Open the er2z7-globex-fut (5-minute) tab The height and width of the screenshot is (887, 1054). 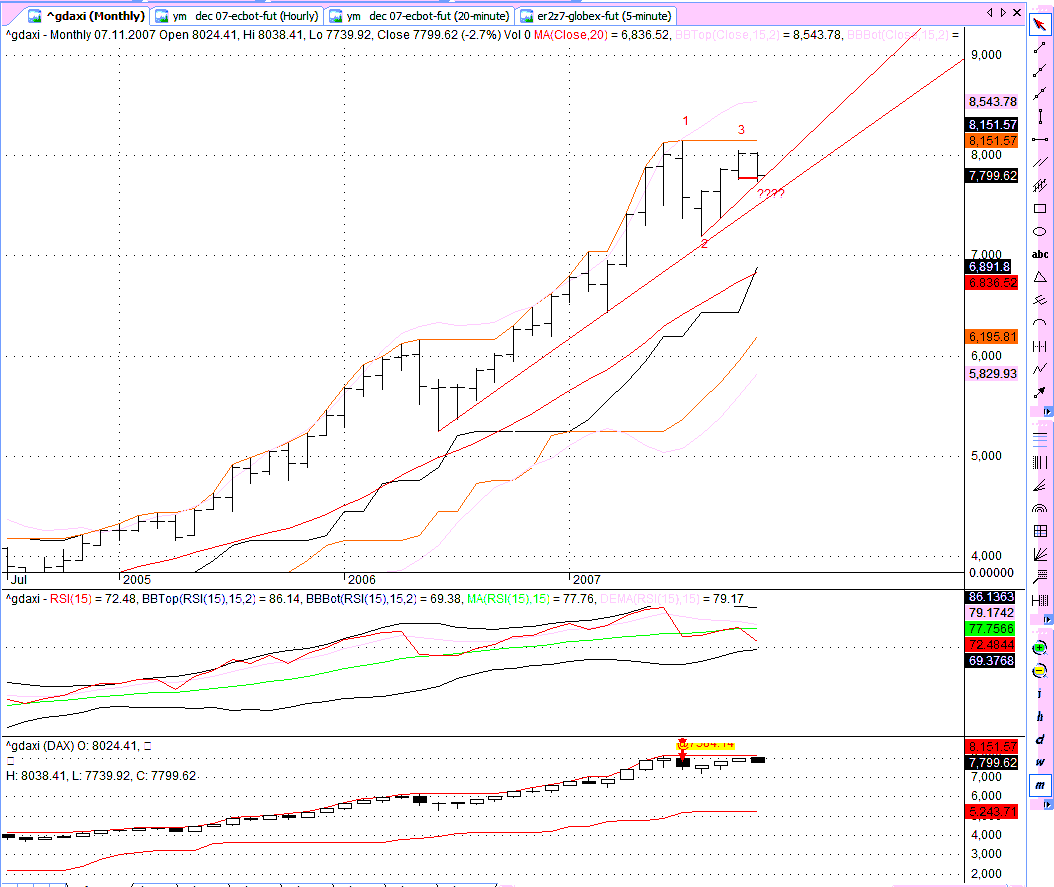click(596, 15)
